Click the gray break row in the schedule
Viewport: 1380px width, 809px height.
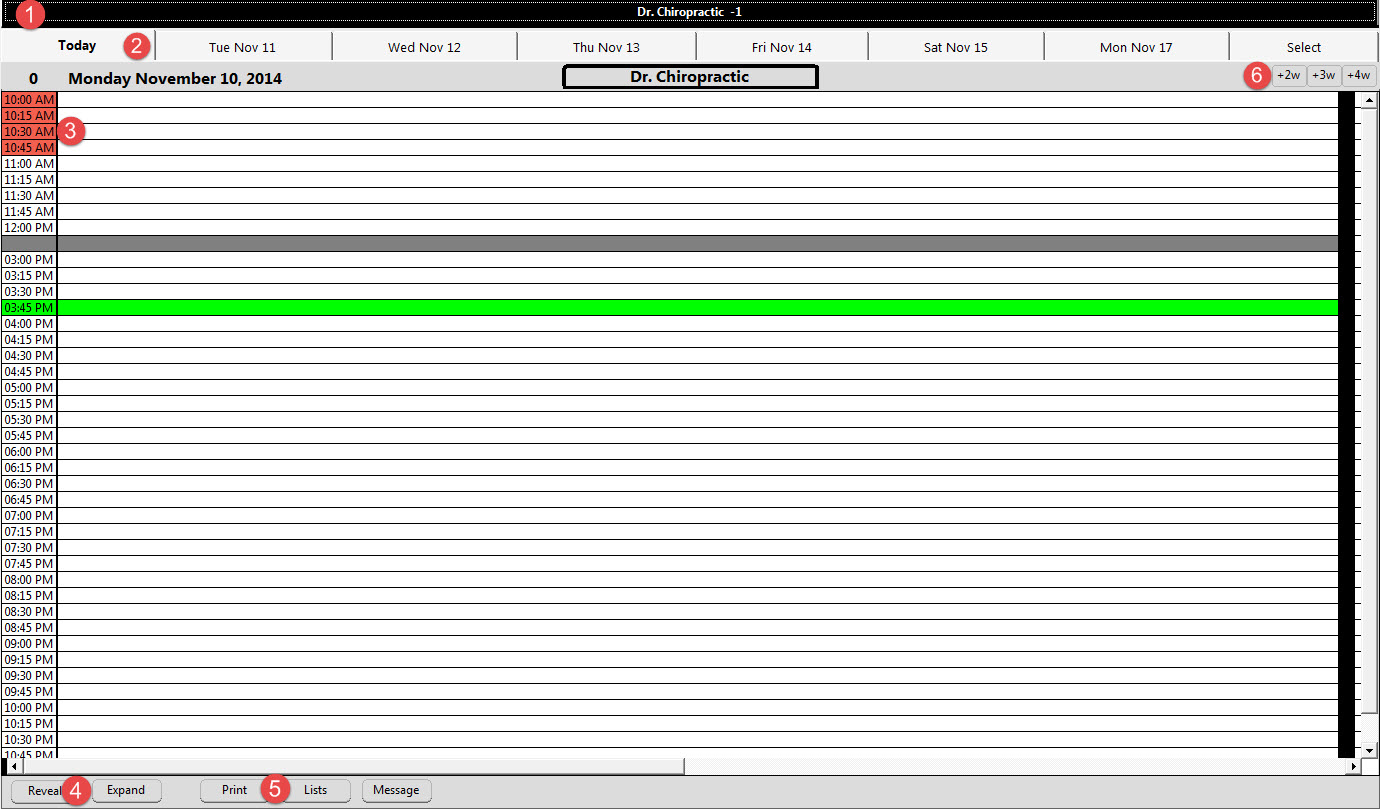click(x=669, y=244)
